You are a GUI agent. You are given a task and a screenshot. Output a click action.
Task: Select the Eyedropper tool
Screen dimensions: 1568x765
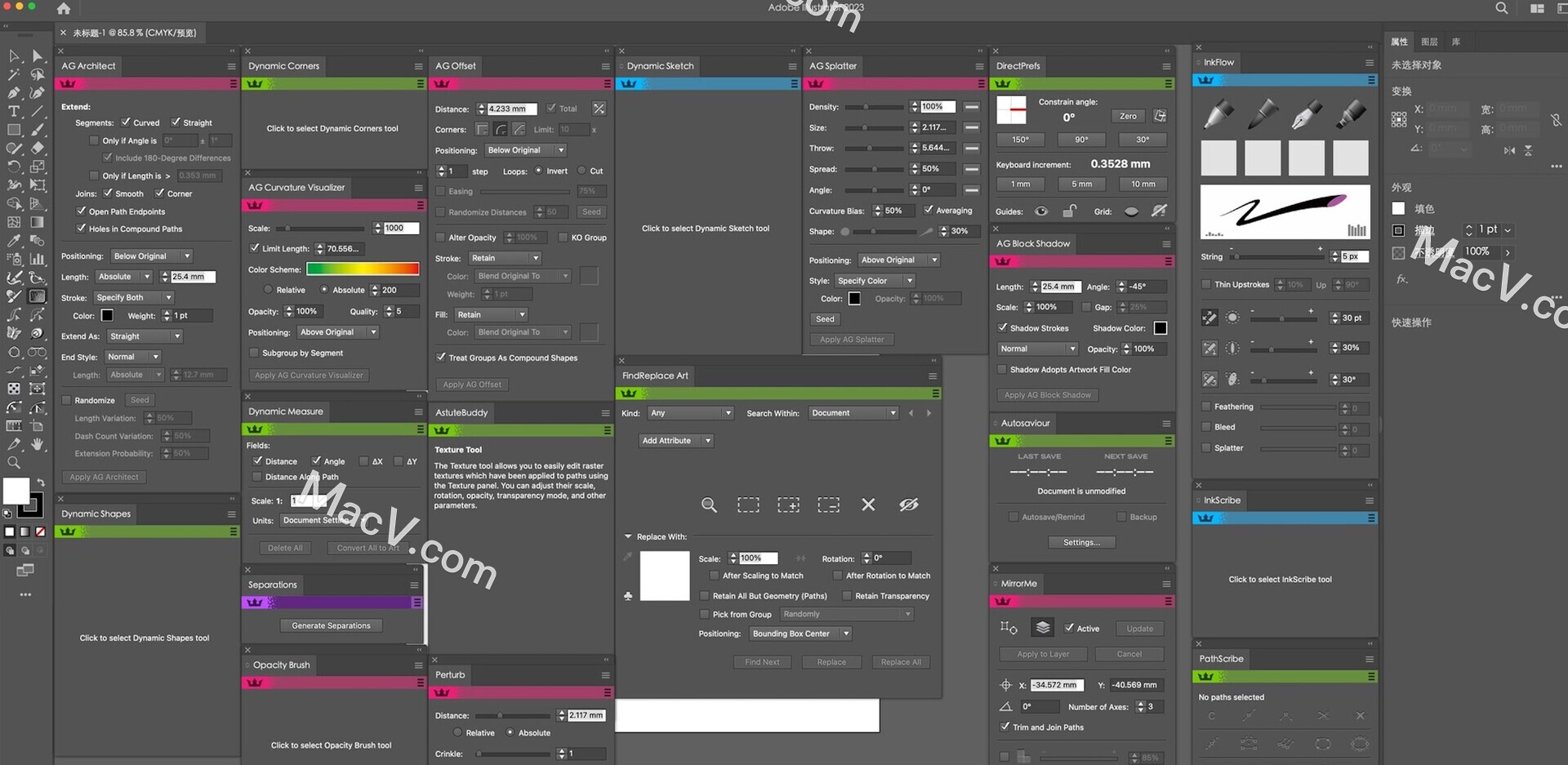point(14,241)
